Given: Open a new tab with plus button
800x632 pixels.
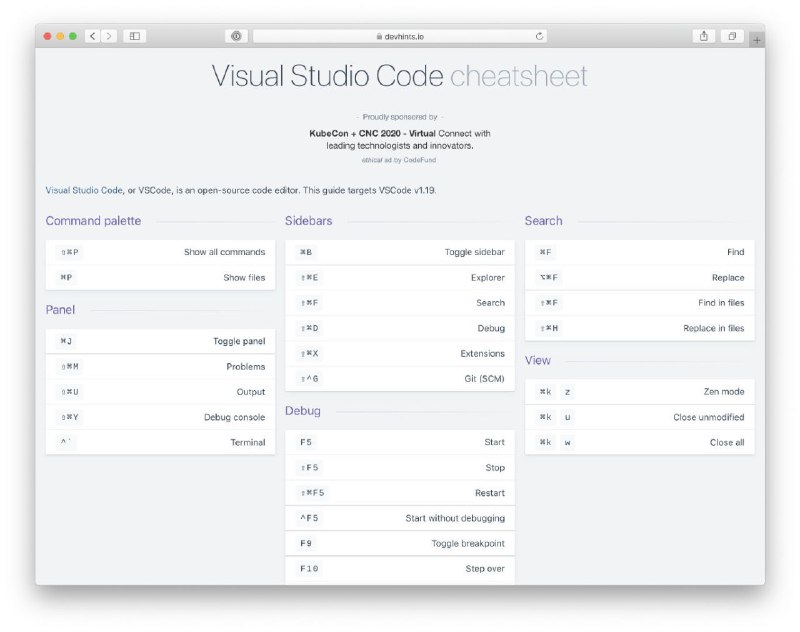Looking at the screenshot, I should coord(756,39).
